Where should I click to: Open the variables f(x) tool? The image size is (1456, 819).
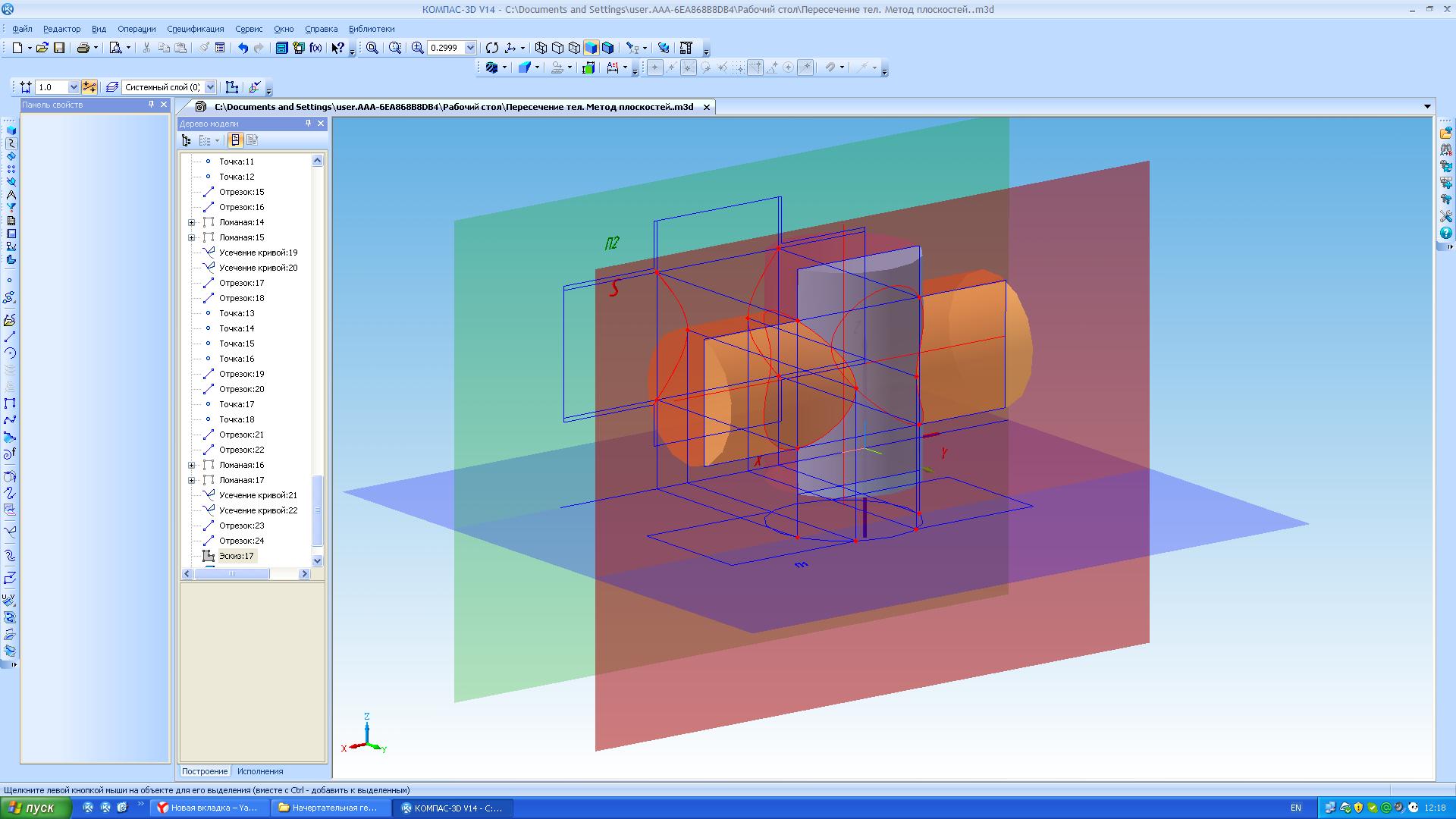click(x=315, y=48)
